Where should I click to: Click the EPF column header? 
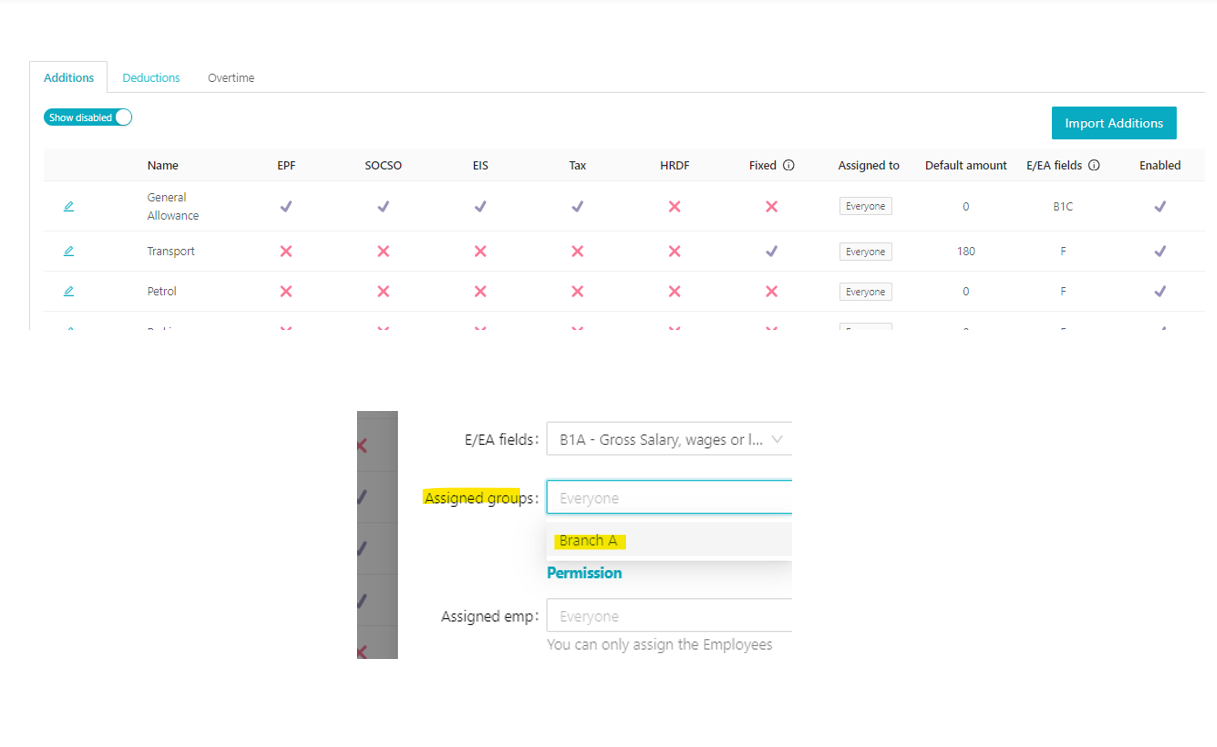click(286, 166)
